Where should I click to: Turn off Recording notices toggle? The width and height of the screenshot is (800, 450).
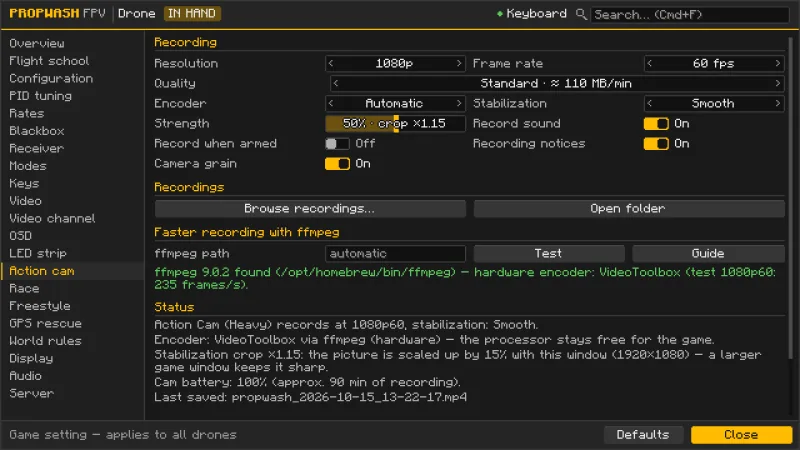[x=656, y=144]
